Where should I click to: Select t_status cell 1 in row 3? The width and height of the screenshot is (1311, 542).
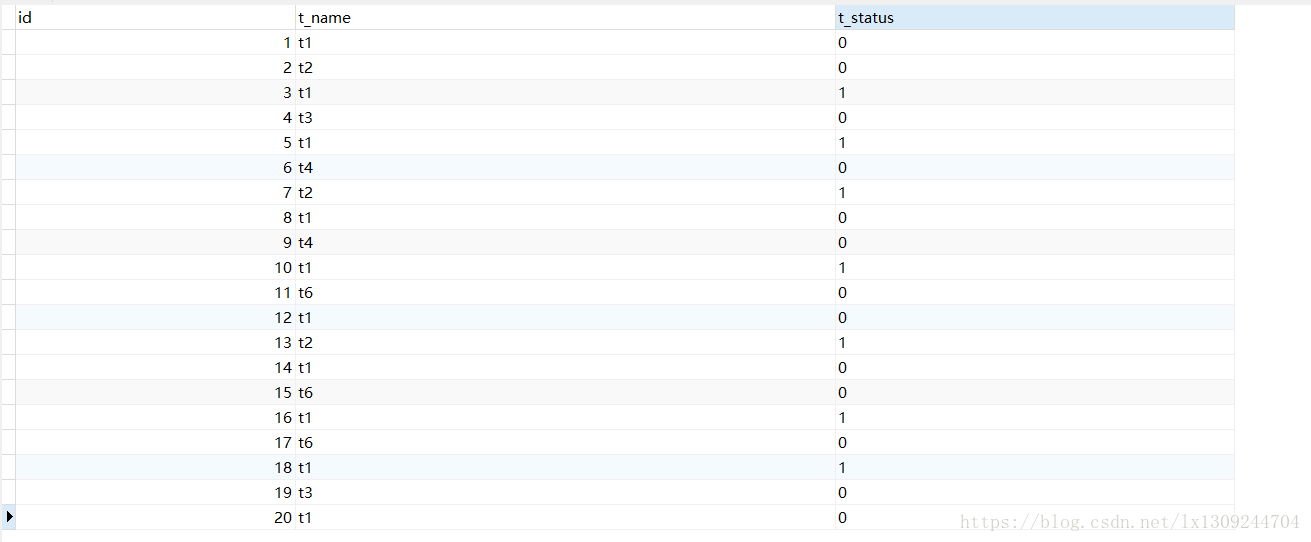[1035, 93]
